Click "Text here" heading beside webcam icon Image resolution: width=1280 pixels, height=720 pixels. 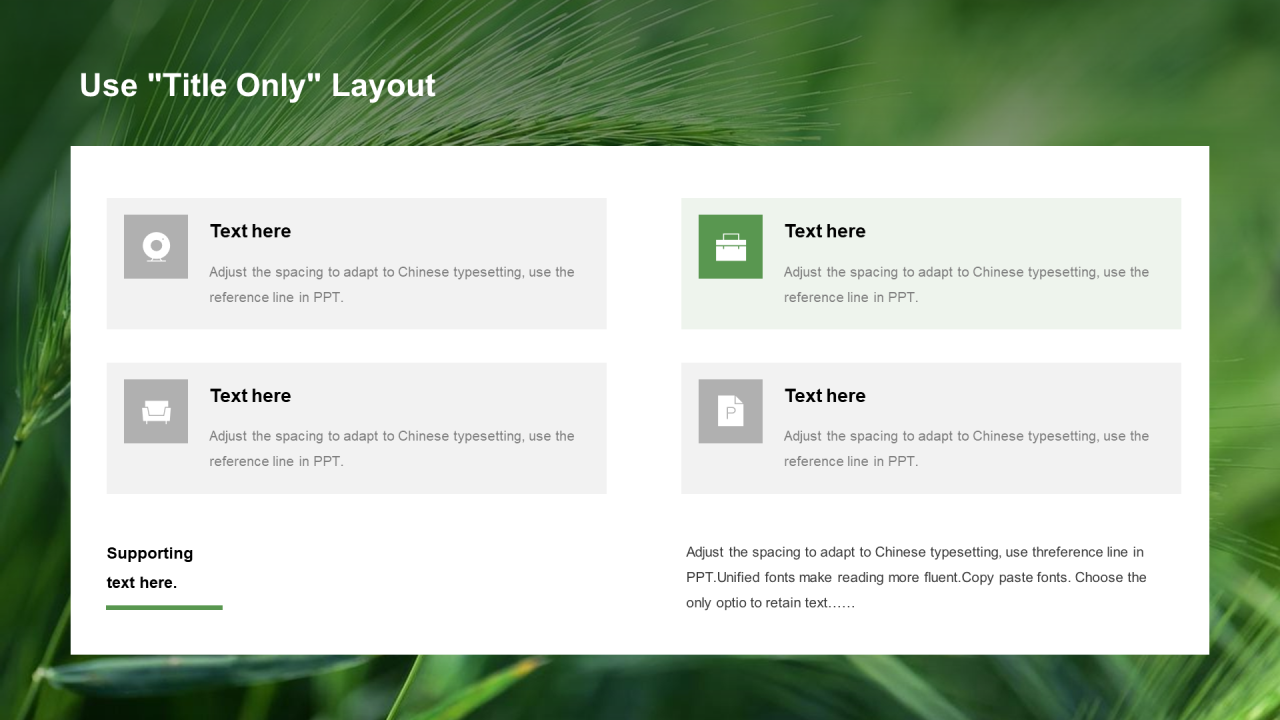tap(250, 231)
